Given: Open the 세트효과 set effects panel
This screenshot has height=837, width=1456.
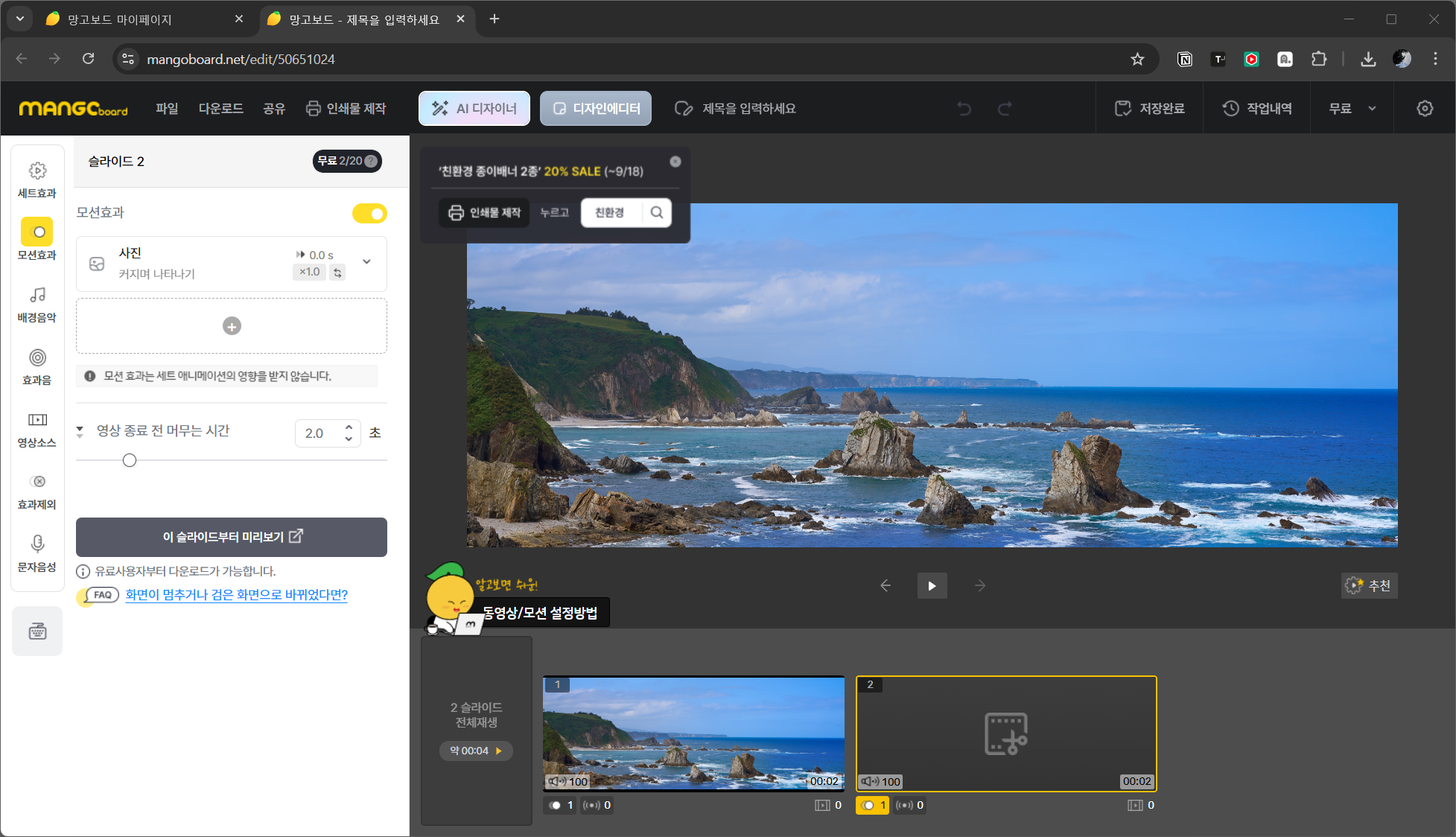Looking at the screenshot, I should 37,179.
